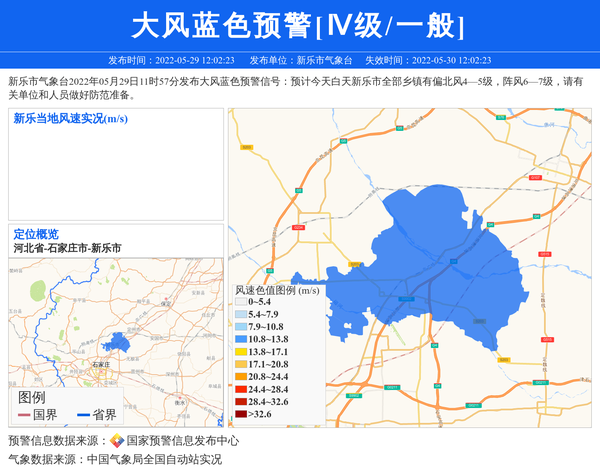Select the 24.4~28.4 legend color swatch
The height and width of the screenshot is (471, 600).
(240, 389)
